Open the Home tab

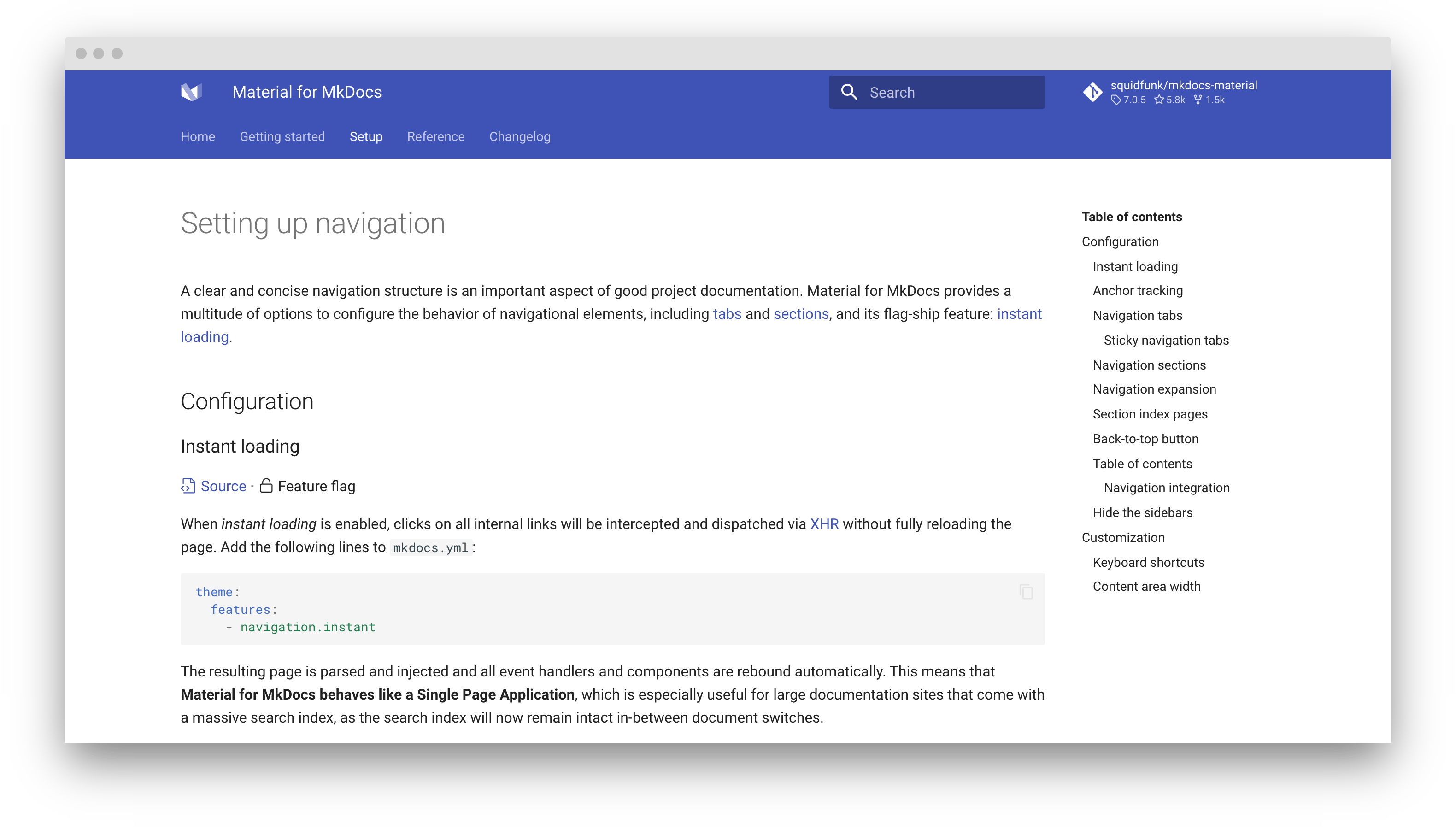point(198,136)
